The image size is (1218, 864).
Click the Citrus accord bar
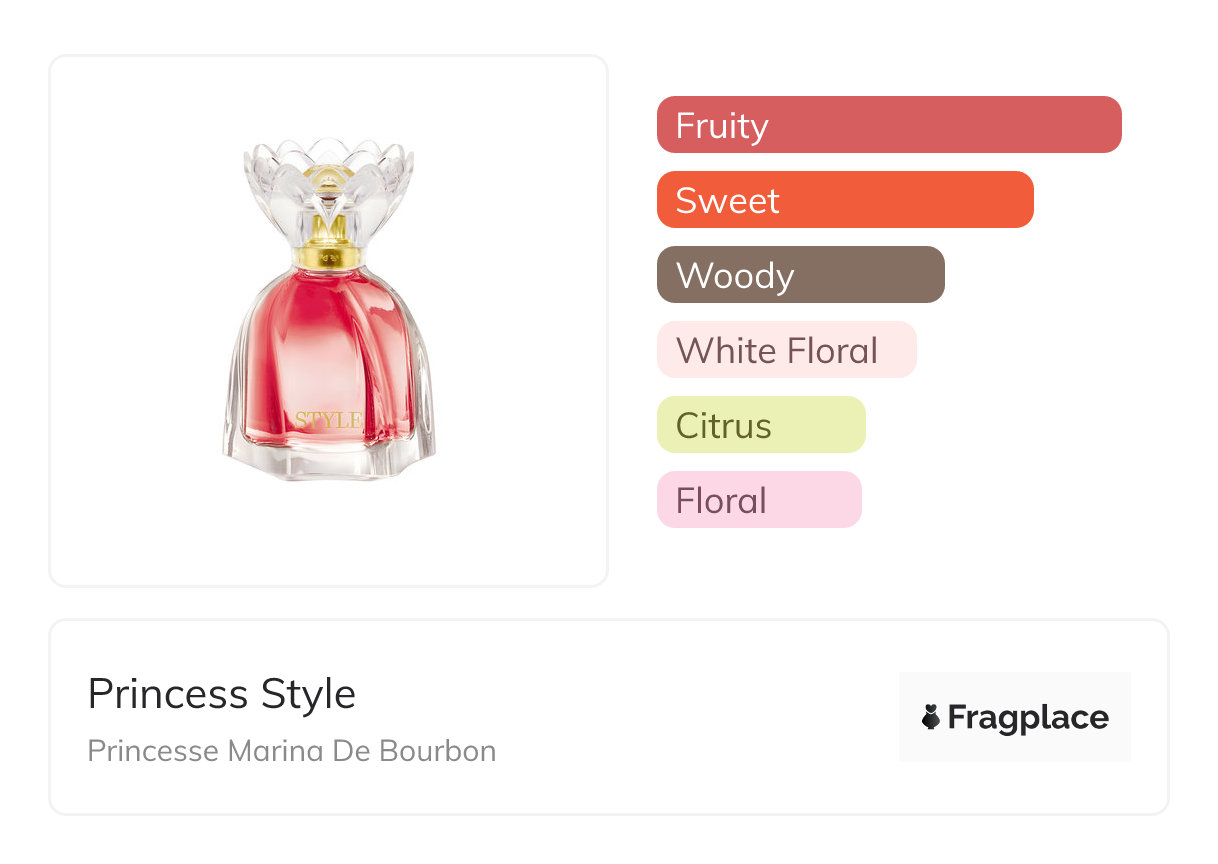point(761,425)
